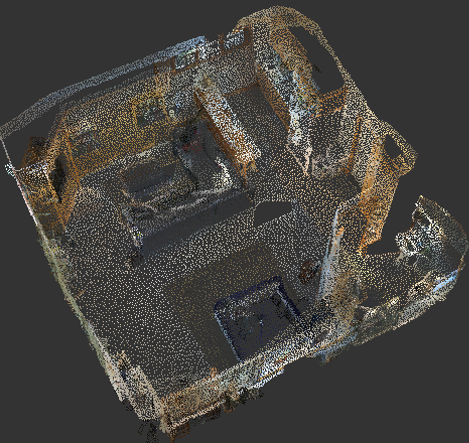Screen dimensions: 469x443
Task: Pick the small brown object beside the blue chair
Action: point(307,271)
